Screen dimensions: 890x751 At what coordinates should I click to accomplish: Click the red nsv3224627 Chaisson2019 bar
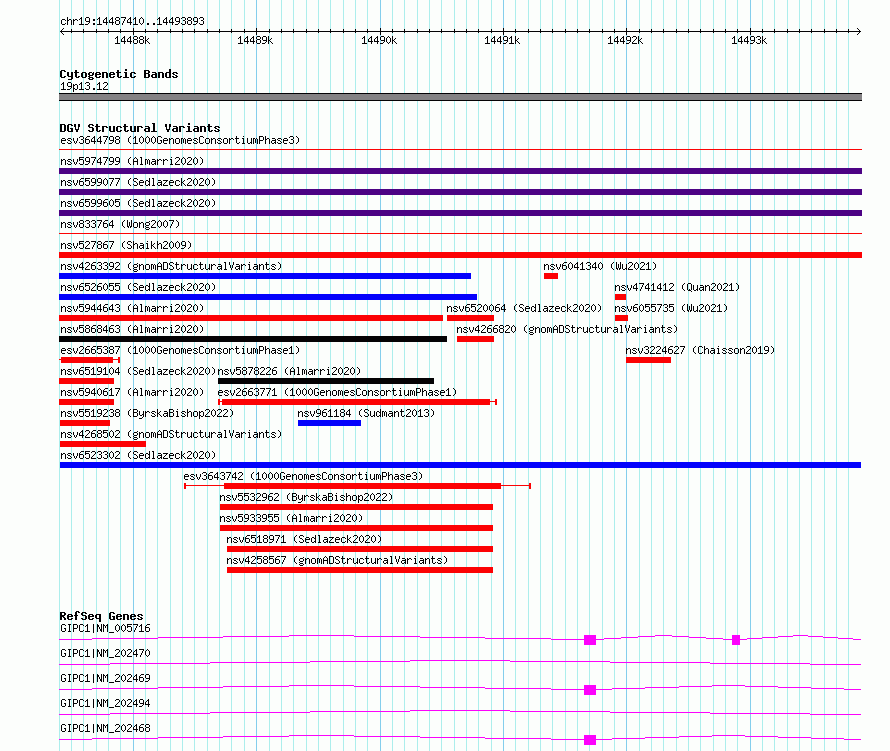tap(648, 360)
